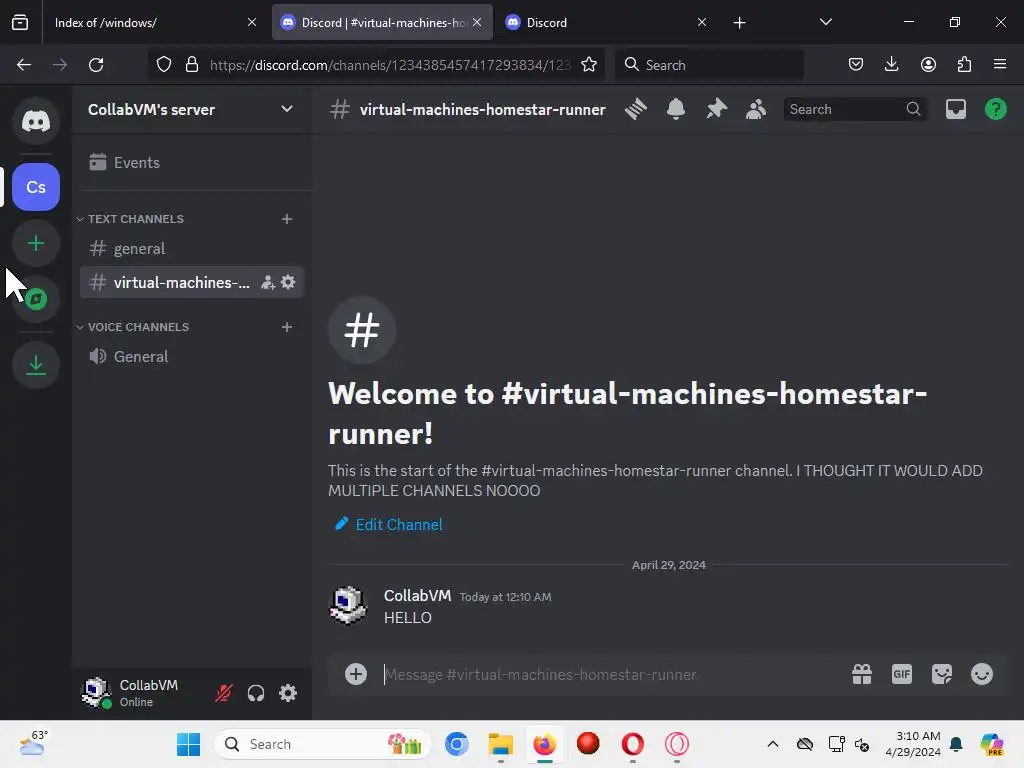Viewport: 1024px width, 768px height.
Task: Create new voice channel plus icon
Action: coord(287,327)
